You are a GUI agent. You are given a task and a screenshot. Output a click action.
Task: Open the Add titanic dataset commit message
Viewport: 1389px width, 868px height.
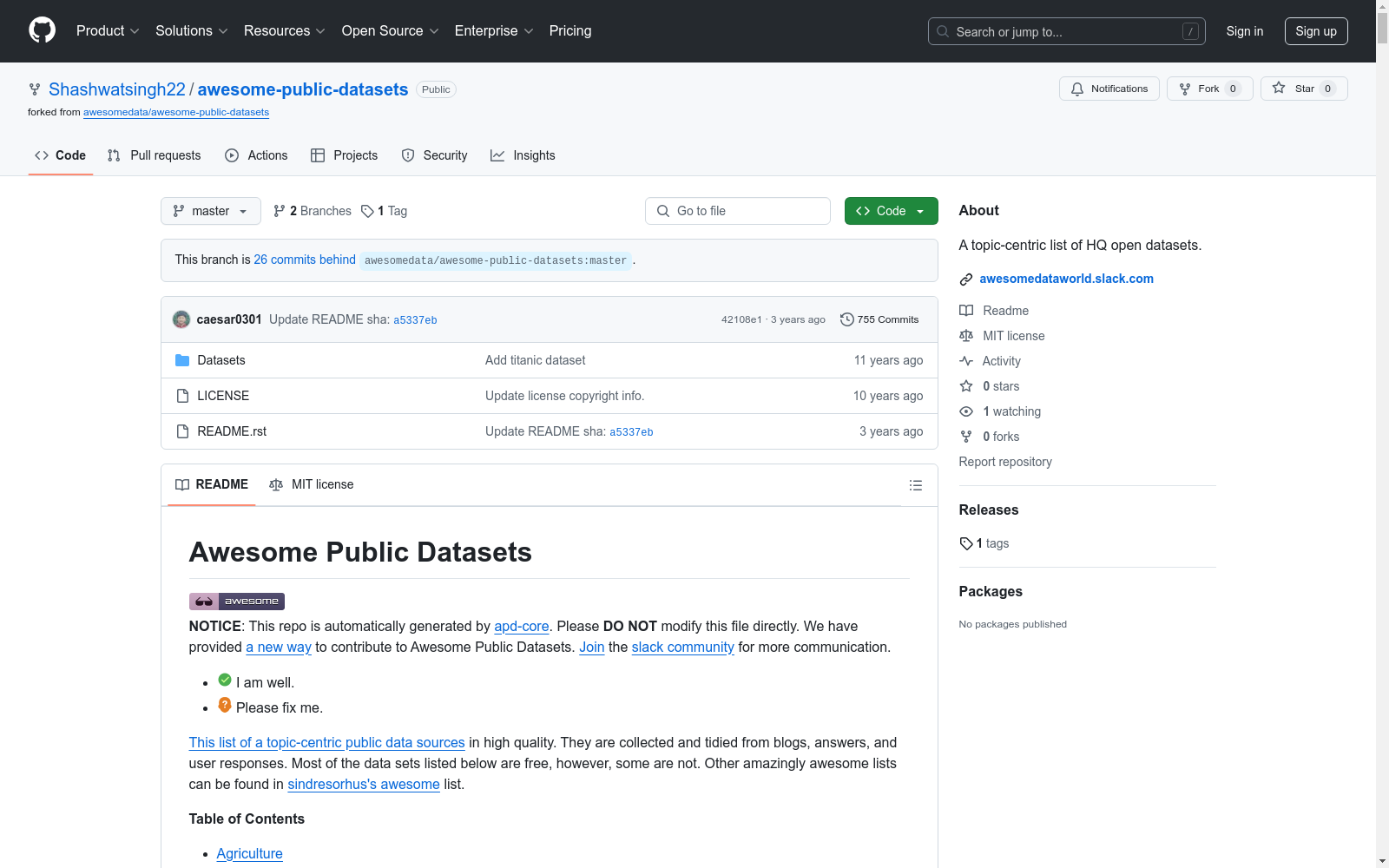coord(536,360)
